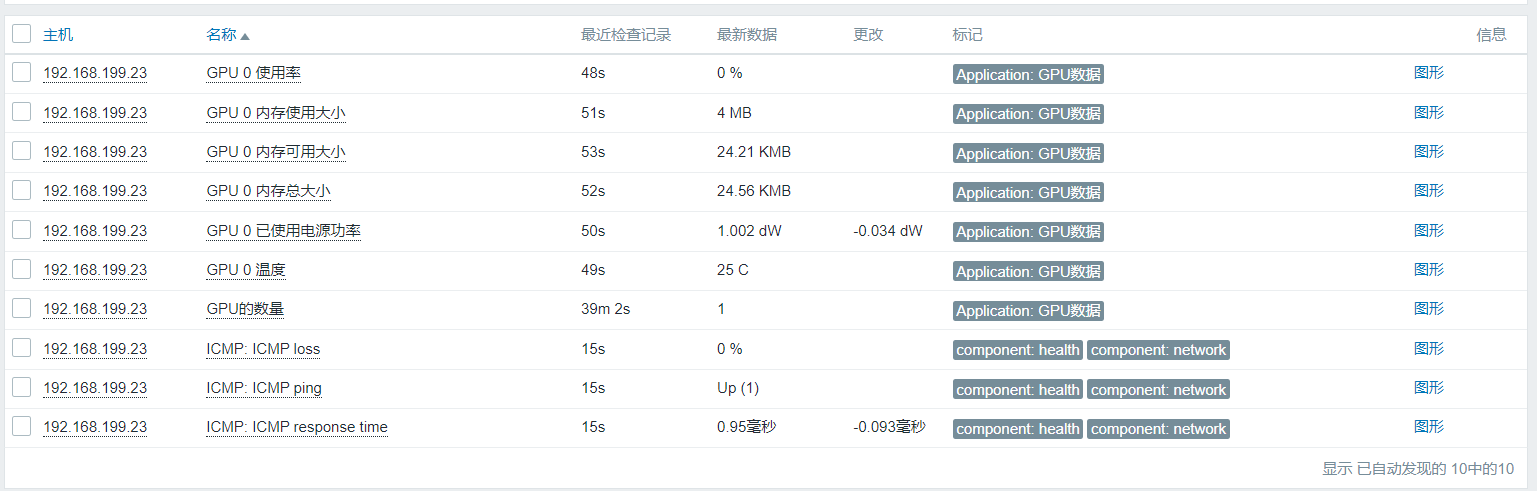Toggle the select-all checkbox in header
This screenshot has width=1537, height=491.
point(22,34)
